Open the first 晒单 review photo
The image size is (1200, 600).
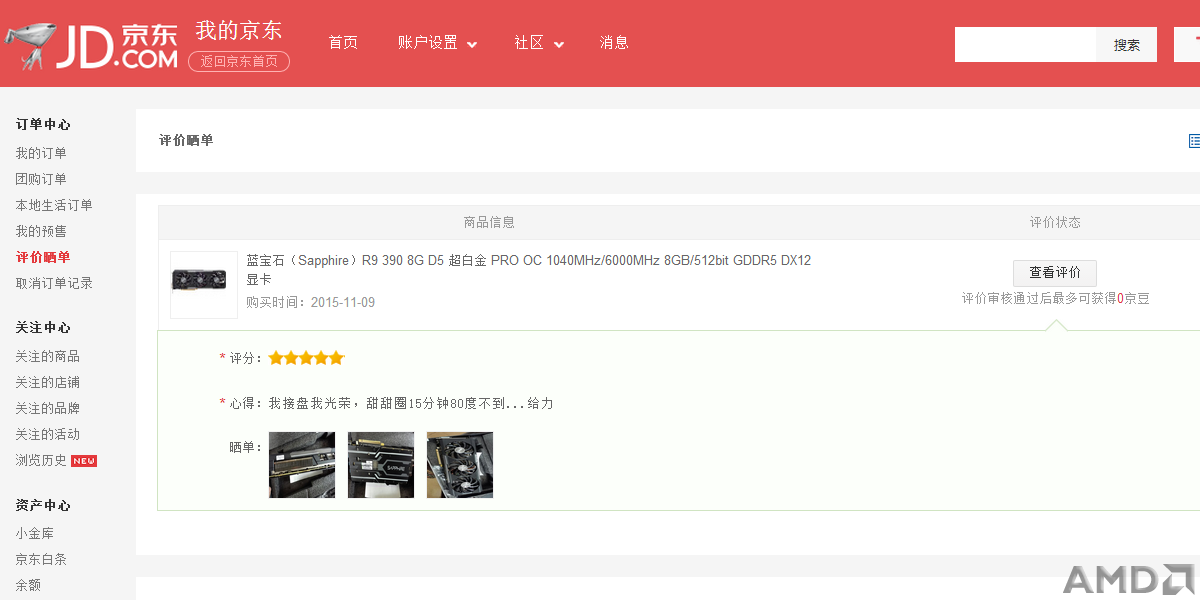point(302,465)
